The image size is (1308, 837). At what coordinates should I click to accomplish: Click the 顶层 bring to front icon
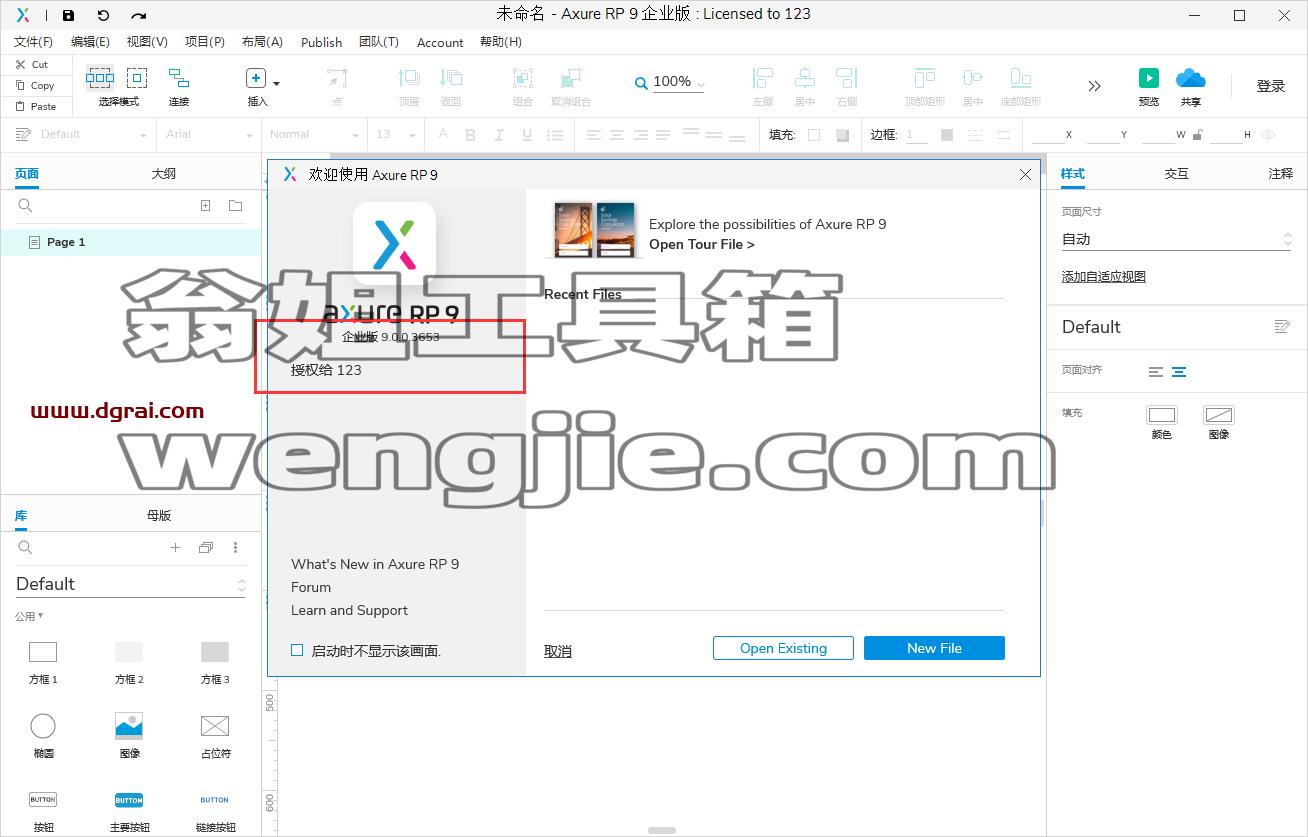[409, 78]
